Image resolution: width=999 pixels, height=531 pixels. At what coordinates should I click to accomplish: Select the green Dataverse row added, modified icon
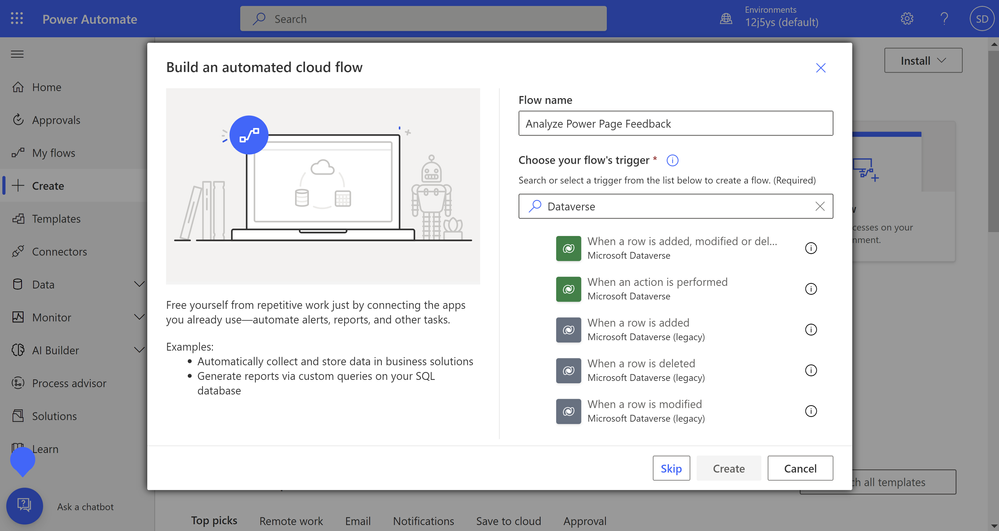click(568, 248)
